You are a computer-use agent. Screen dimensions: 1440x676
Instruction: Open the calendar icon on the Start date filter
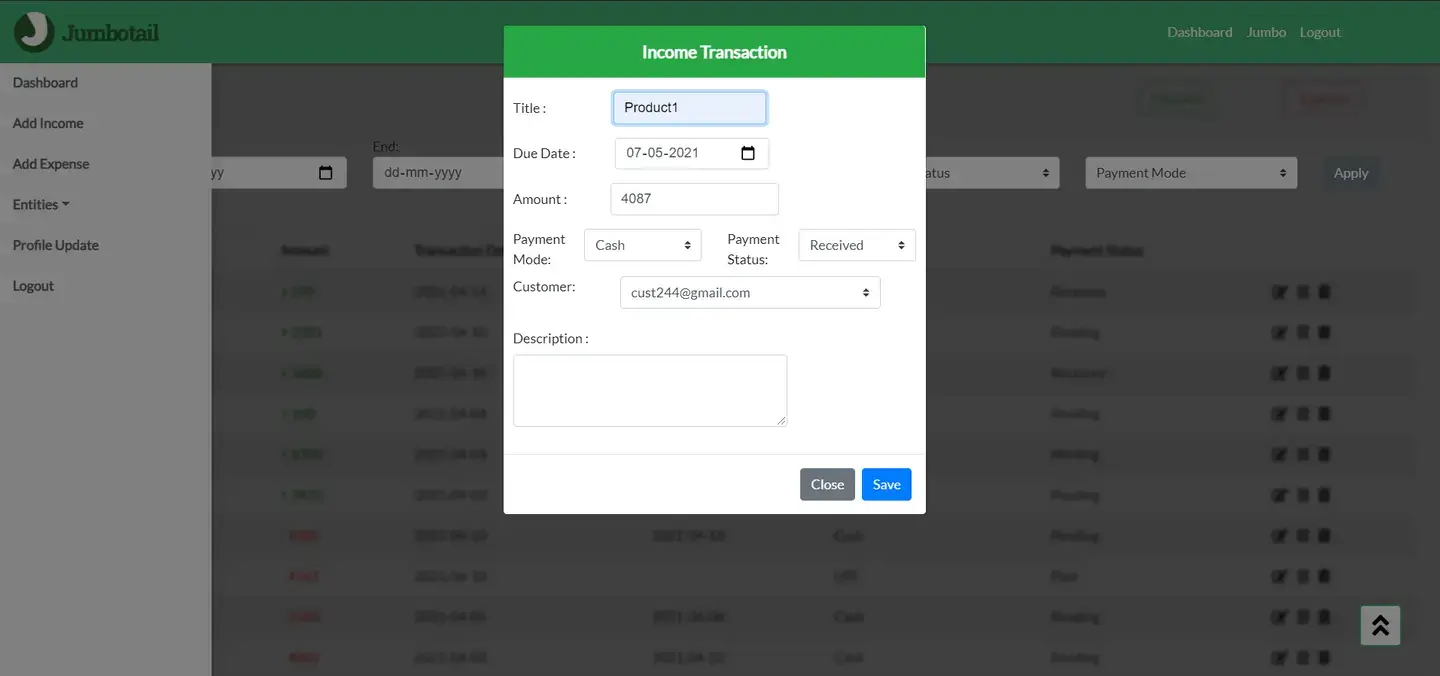[x=326, y=172]
